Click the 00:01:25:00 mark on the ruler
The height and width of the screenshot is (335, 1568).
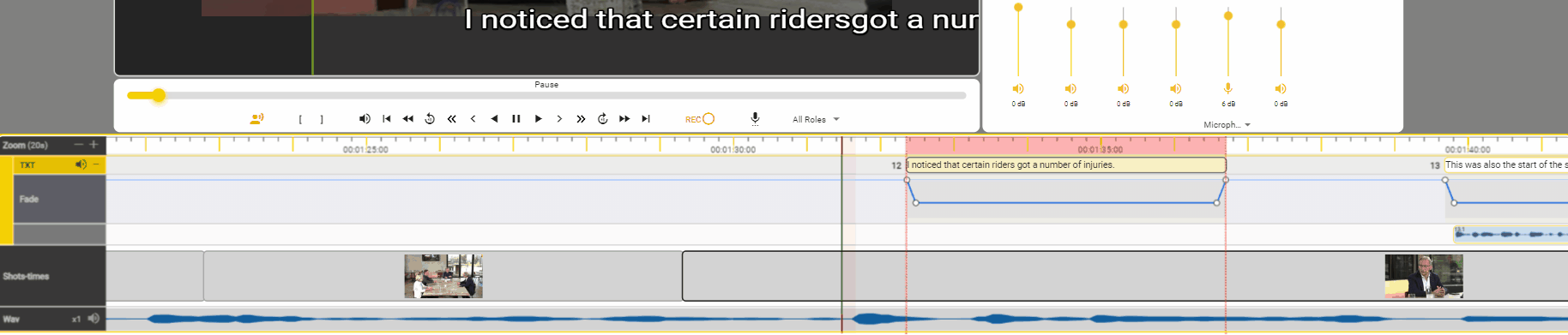pyautogui.click(x=365, y=150)
